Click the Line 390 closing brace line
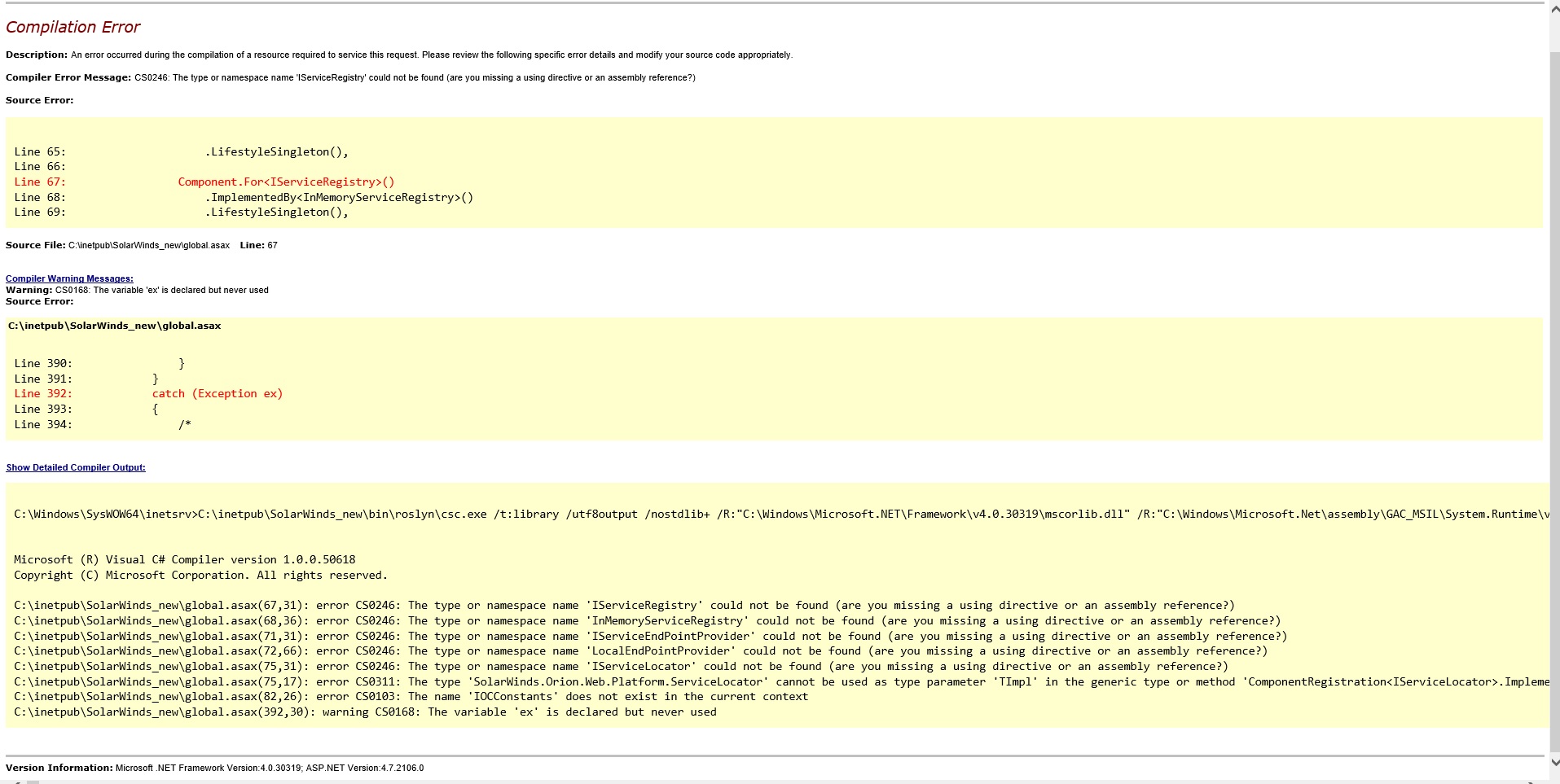The height and width of the screenshot is (784, 1560). [99, 364]
